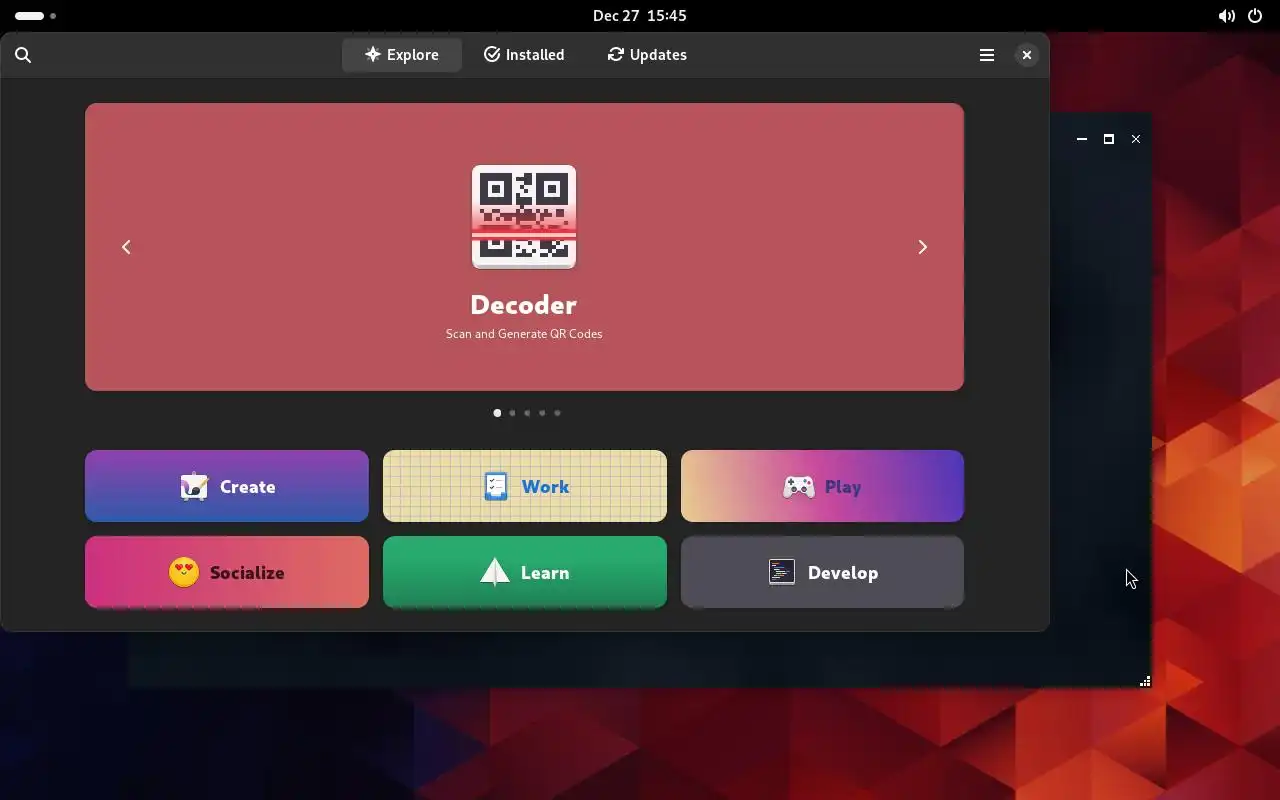Open the Activities overview in top bar
1280x800 pixels.
coord(35,16)
